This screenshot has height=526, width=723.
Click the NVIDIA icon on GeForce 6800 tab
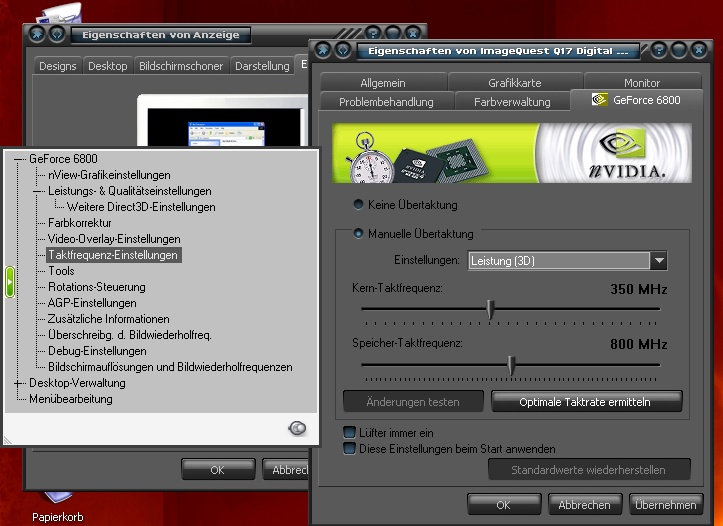(599, 100)
